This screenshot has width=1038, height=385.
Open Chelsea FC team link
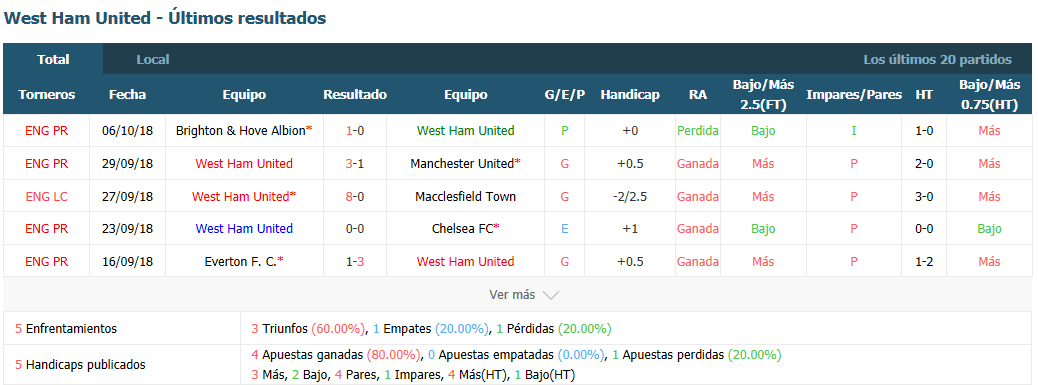(462, 229)
